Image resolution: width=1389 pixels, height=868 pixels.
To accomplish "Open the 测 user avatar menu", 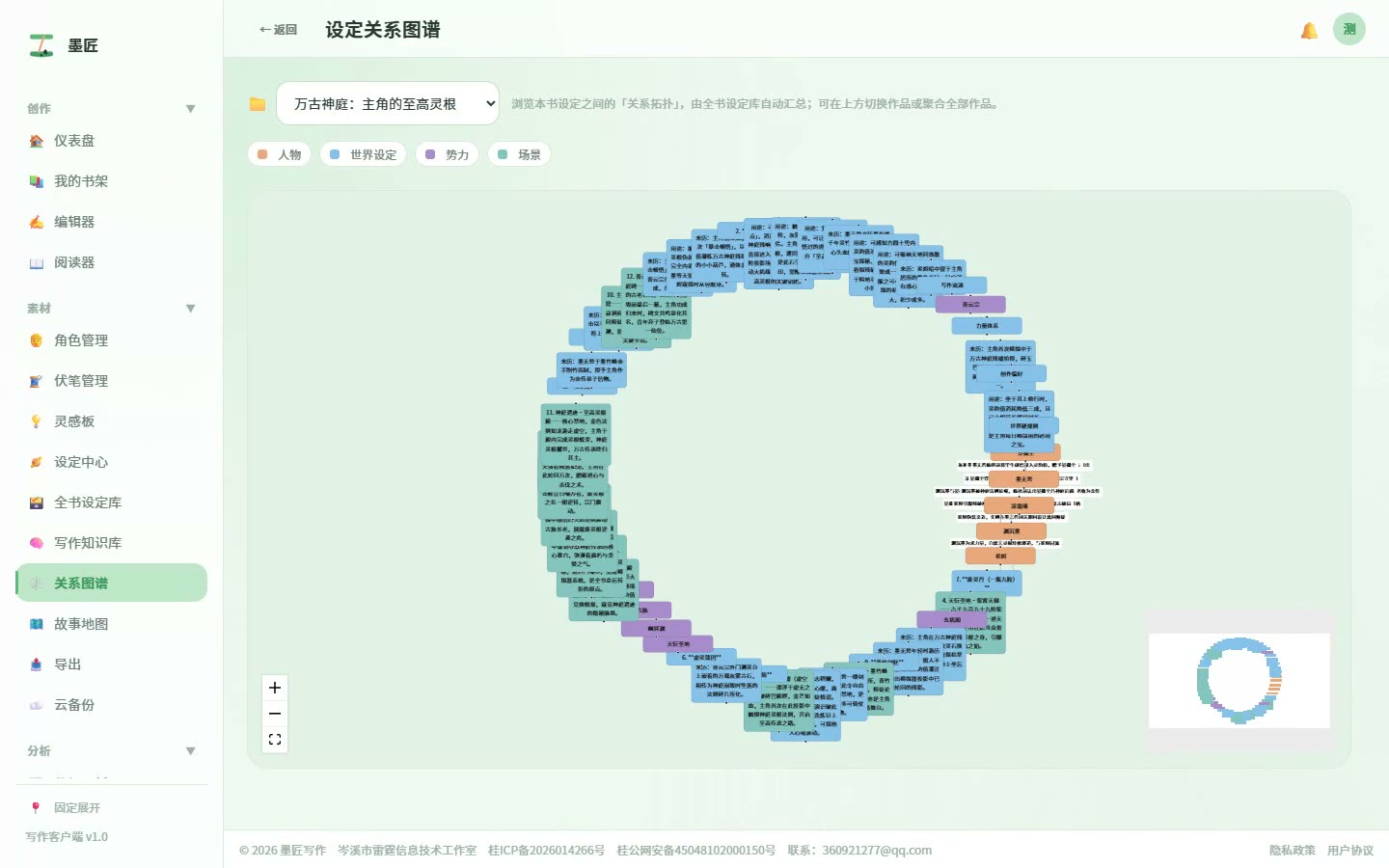I will point(1349,29).
